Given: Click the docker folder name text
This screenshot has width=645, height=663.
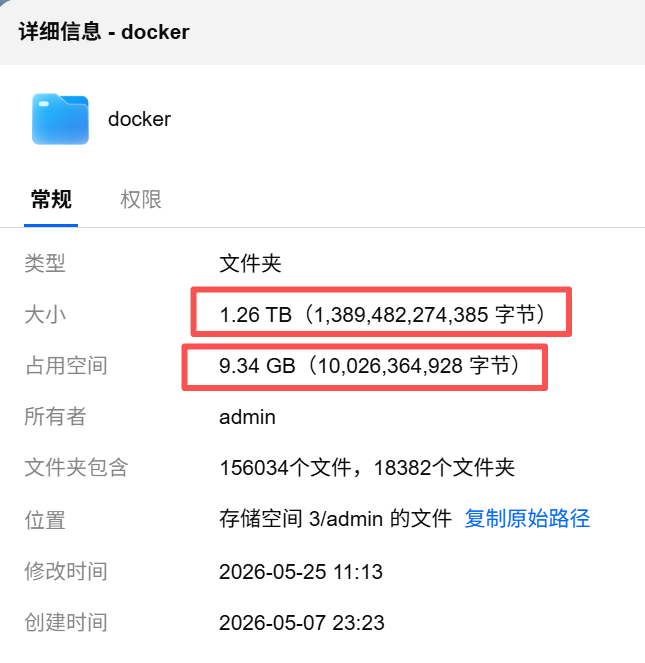Looking at the screenshot, I should coord(140,119).
